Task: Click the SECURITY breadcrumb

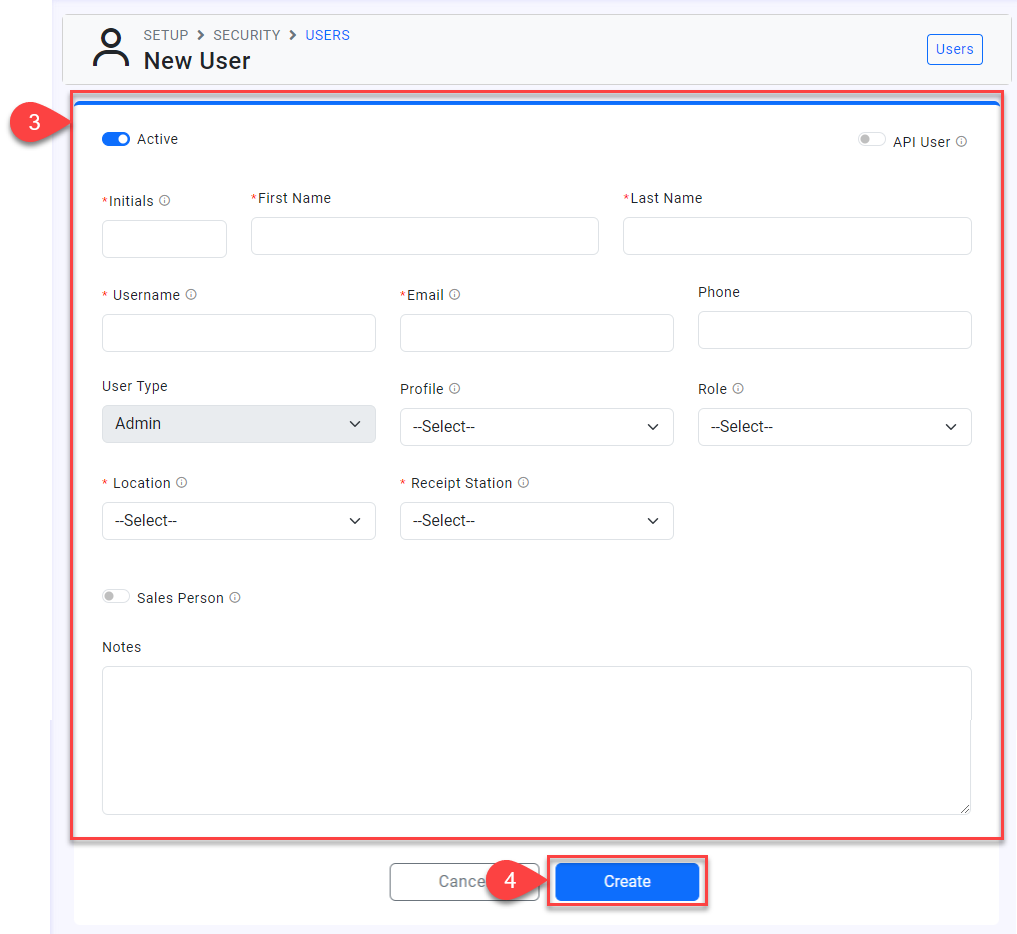Action: click(x=246, y=35)
